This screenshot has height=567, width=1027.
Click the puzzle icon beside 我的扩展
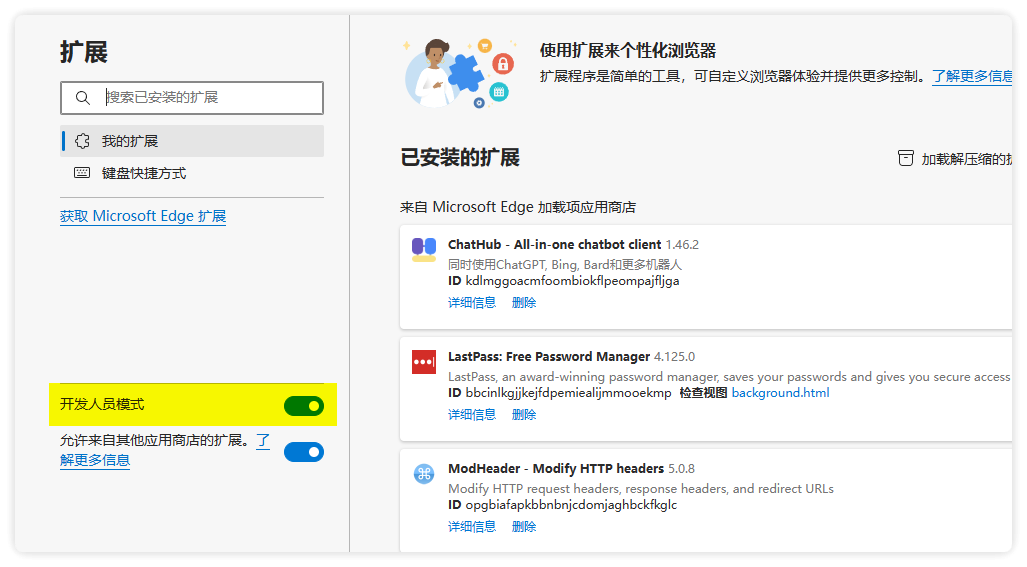83,141
